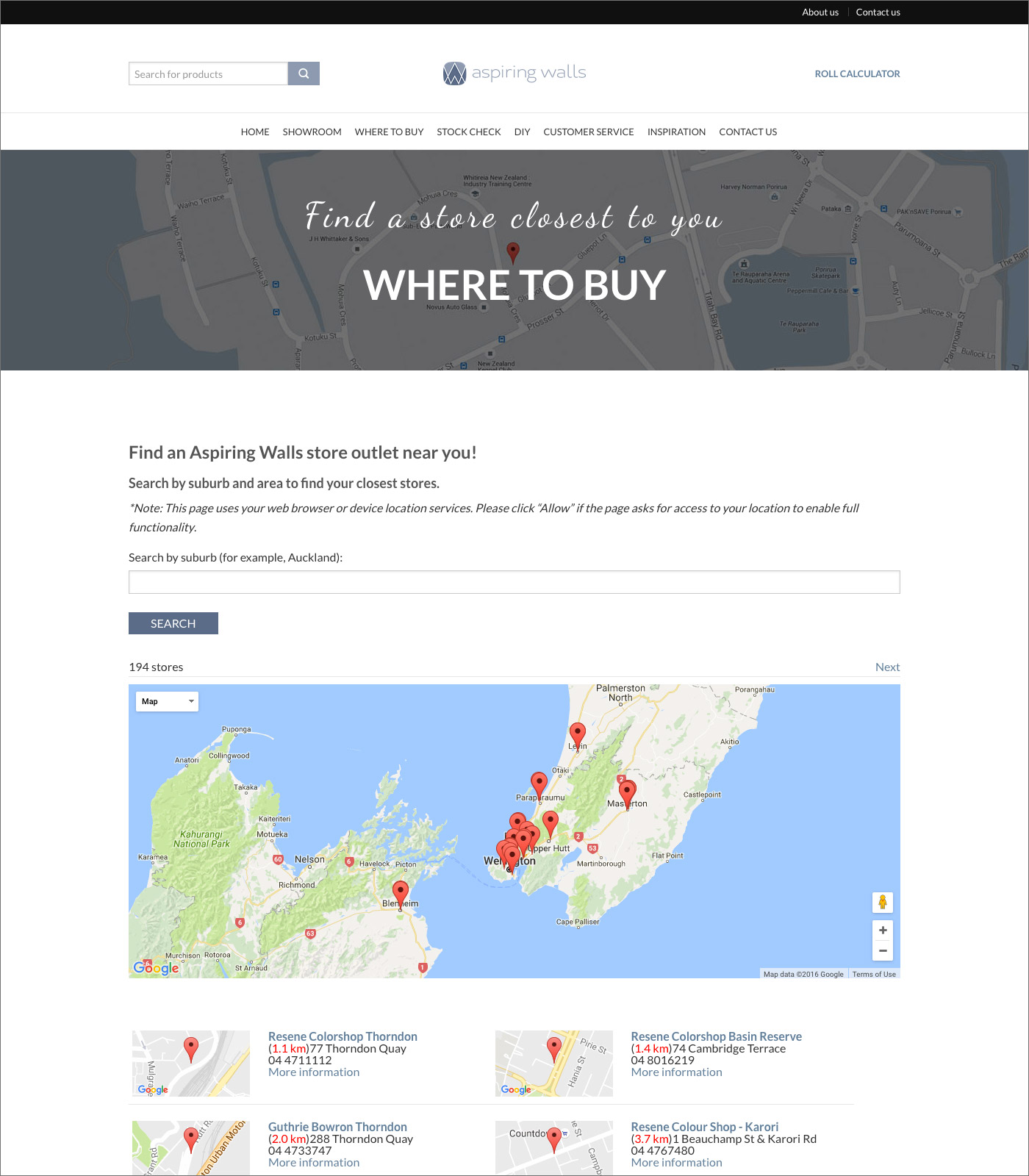Open Resene Colorshop Basin Reserve link
Viewport: 1029px width, 1176px height.
716,1036
